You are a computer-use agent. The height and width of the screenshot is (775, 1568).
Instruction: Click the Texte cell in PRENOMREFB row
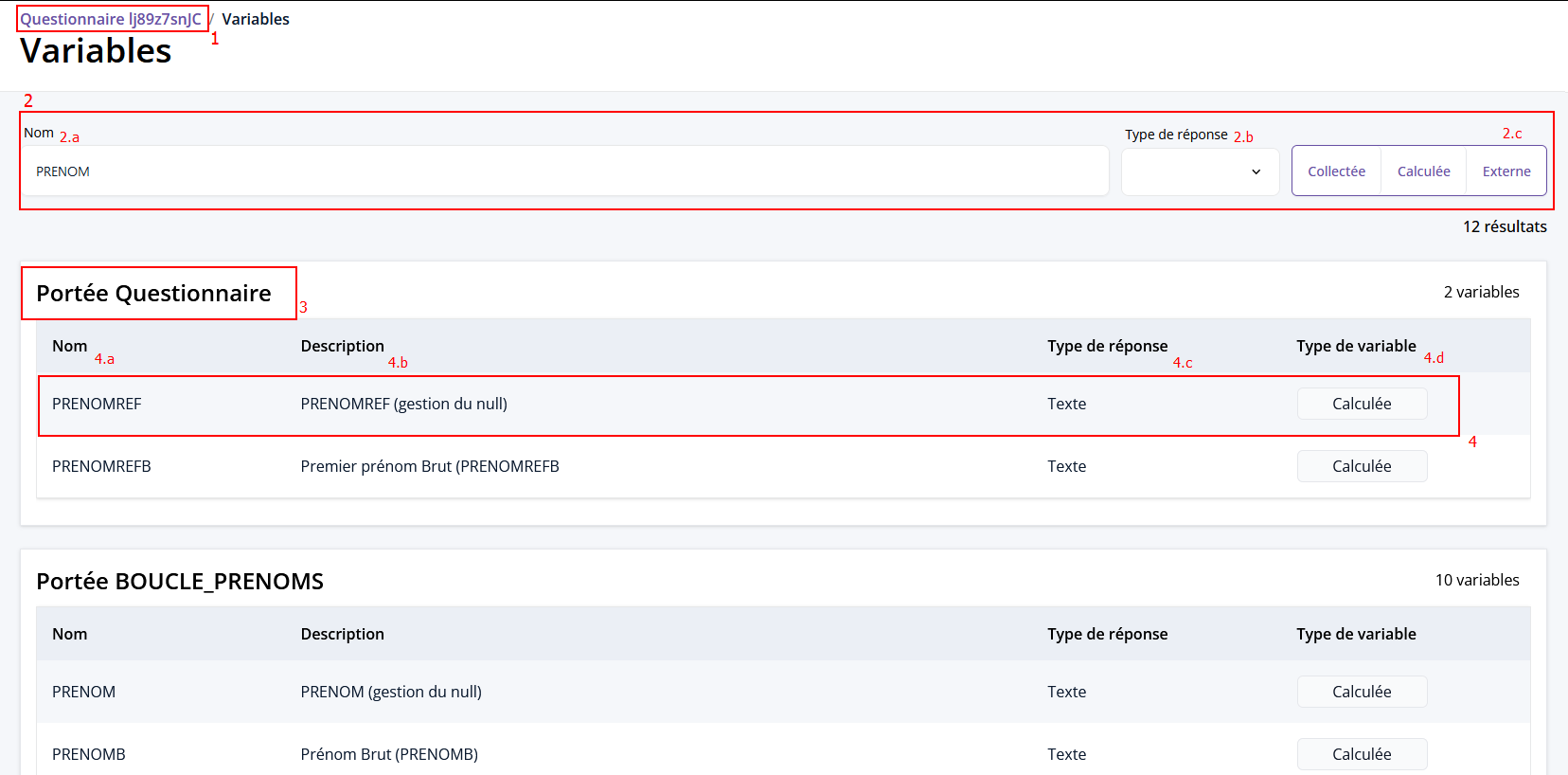1066,466
